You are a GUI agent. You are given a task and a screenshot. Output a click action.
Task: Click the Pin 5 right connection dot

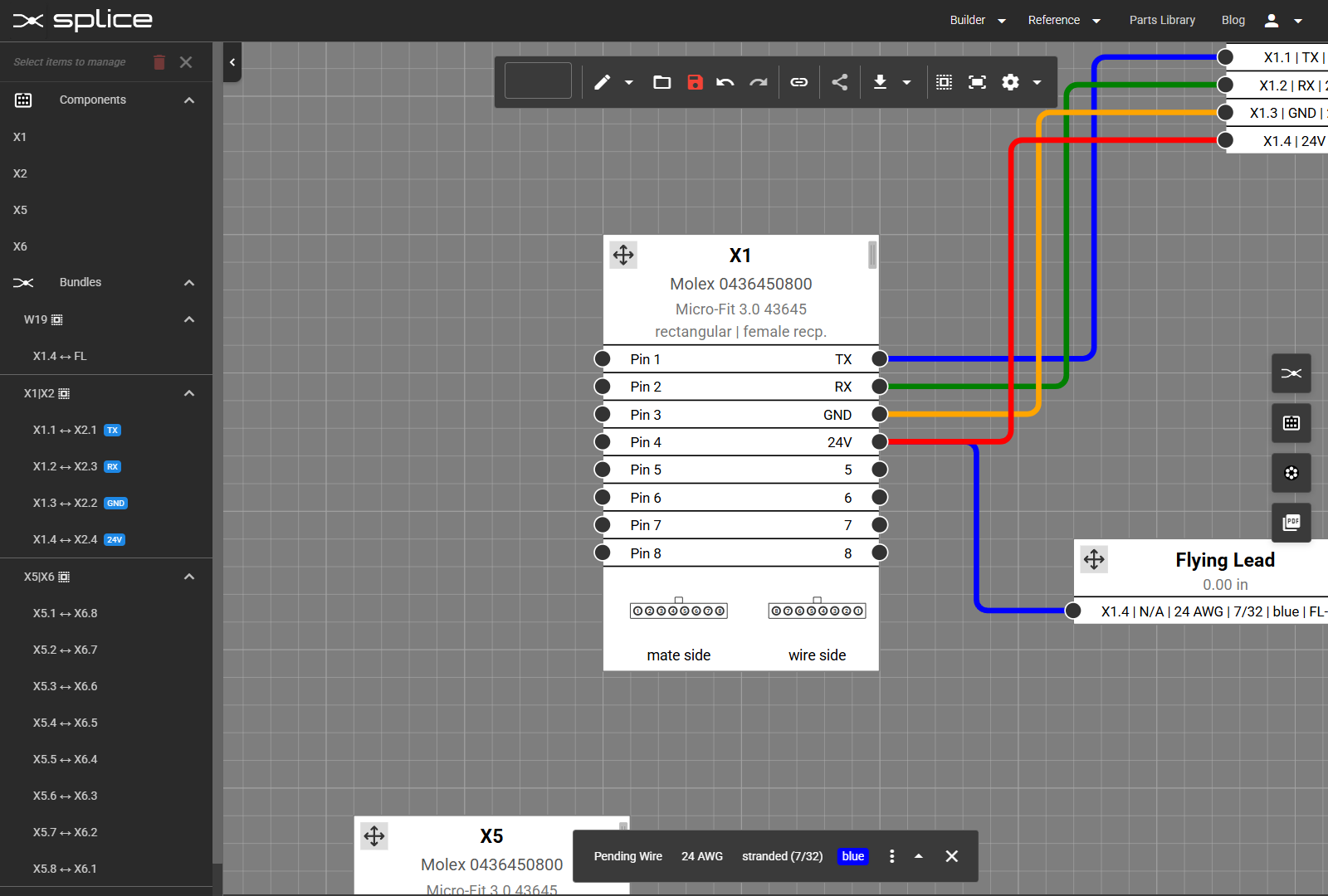click(x=880, y=470)
